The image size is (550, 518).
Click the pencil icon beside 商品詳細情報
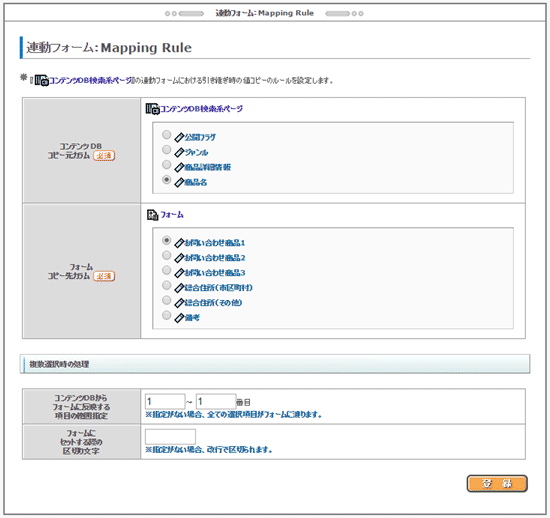click(x=179, y=167)
